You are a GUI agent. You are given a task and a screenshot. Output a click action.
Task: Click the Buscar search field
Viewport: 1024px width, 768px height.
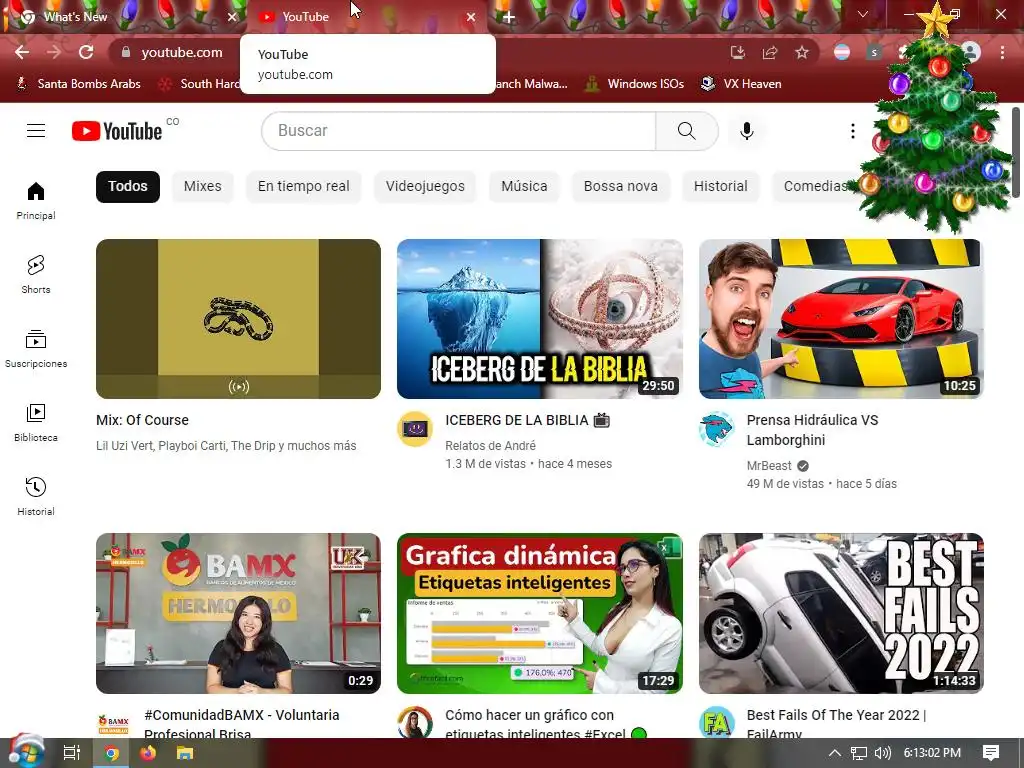coord(458,131)
